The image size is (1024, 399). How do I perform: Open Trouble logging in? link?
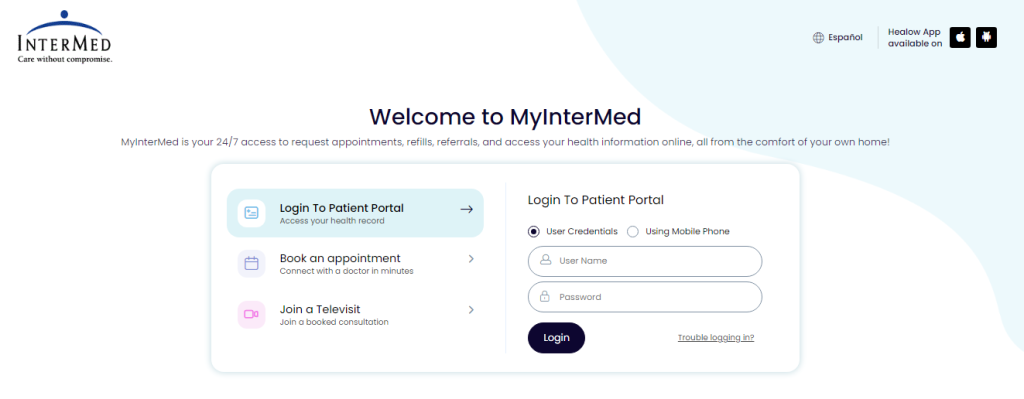tap(716, 338)
